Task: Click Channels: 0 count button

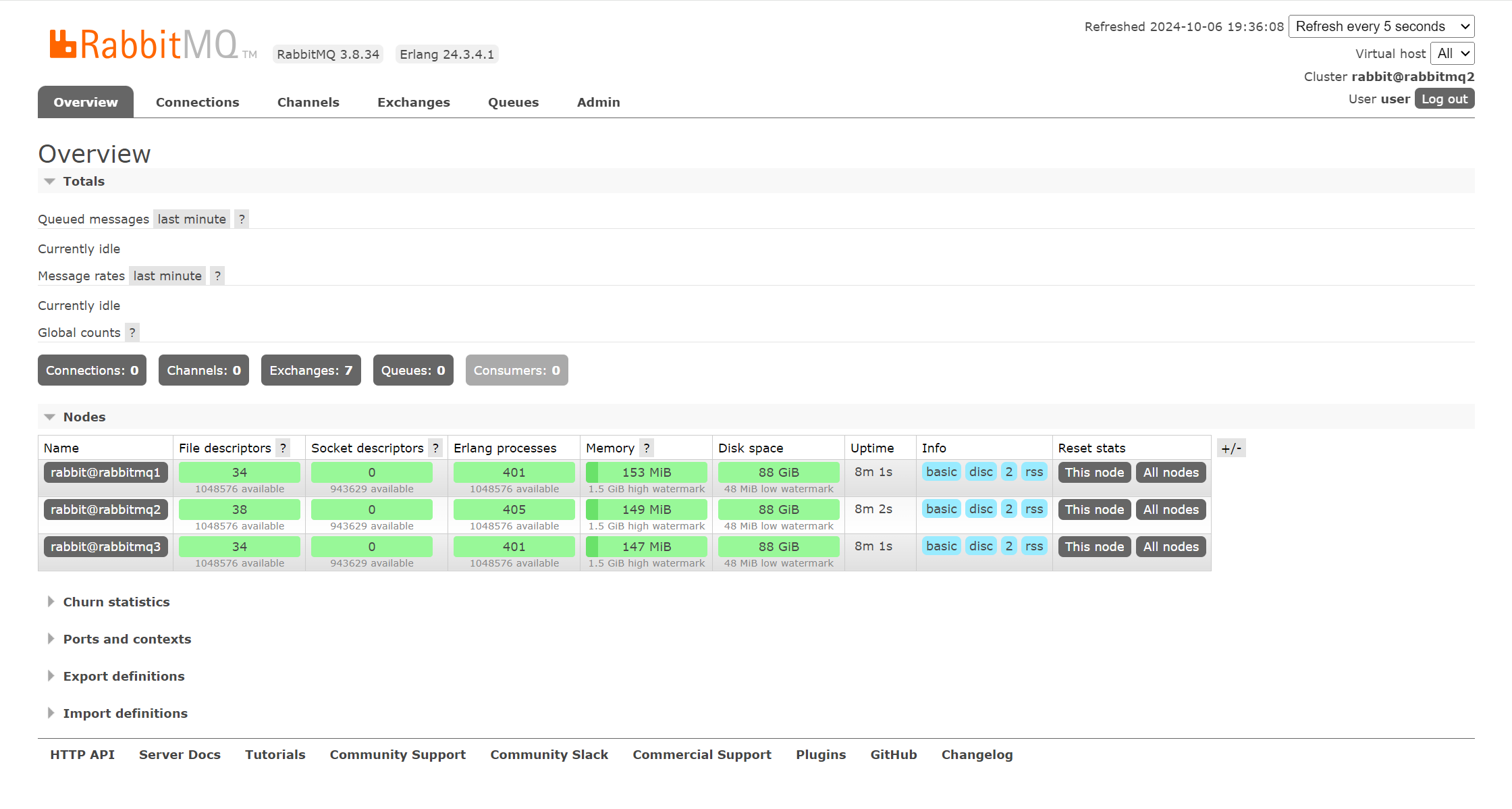Action: coord(204,370)
